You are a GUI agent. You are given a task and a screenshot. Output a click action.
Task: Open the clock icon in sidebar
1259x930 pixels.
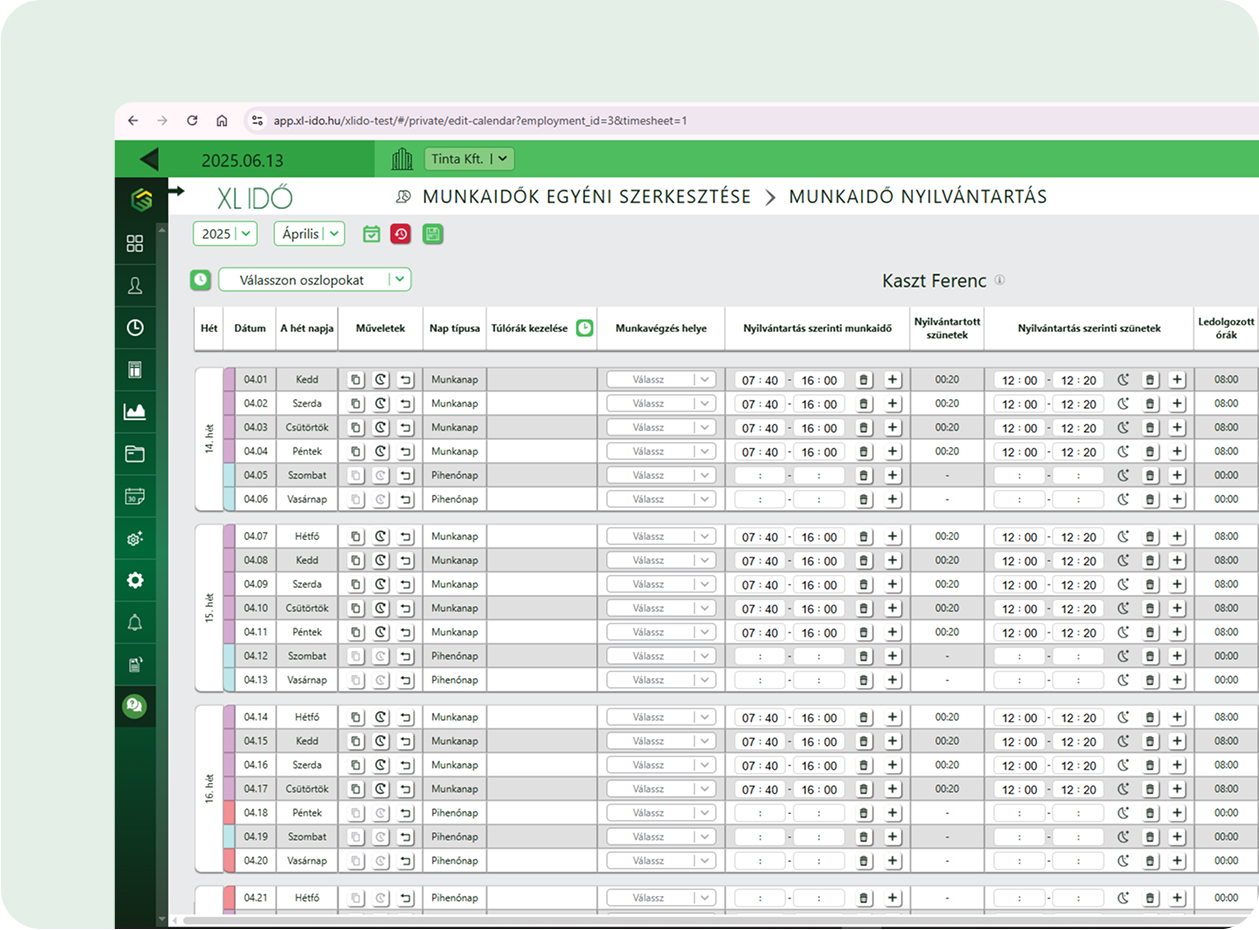(x=135, y=327)
